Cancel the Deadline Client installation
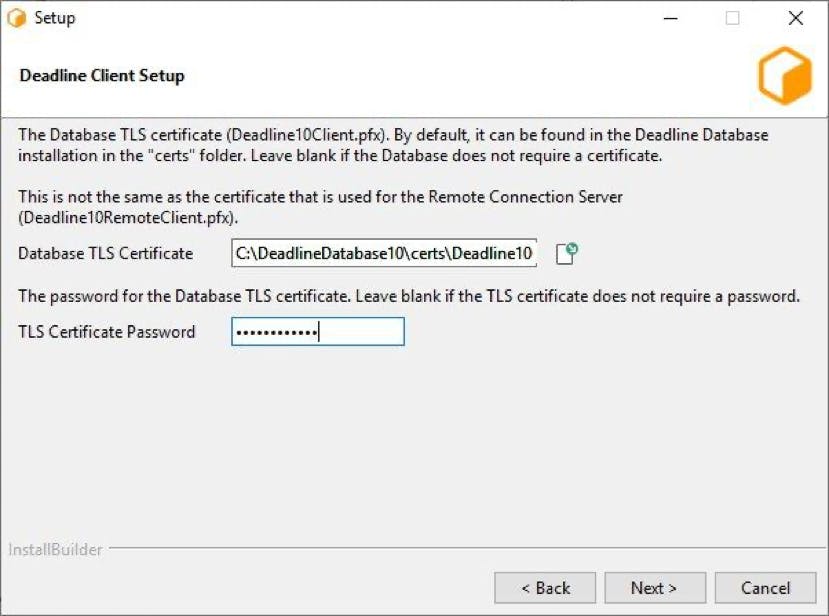 pos(766,587)
